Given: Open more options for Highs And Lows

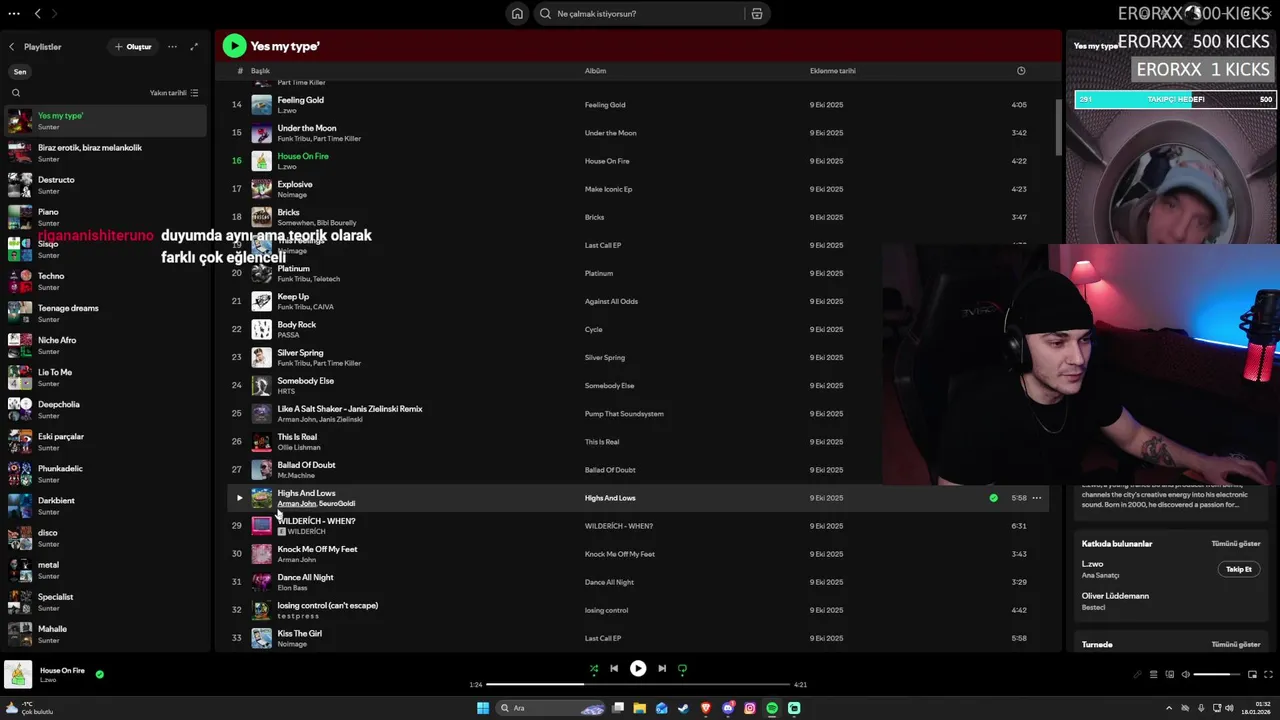Looking at the screenshot, I should click(x=1037, y=498).
